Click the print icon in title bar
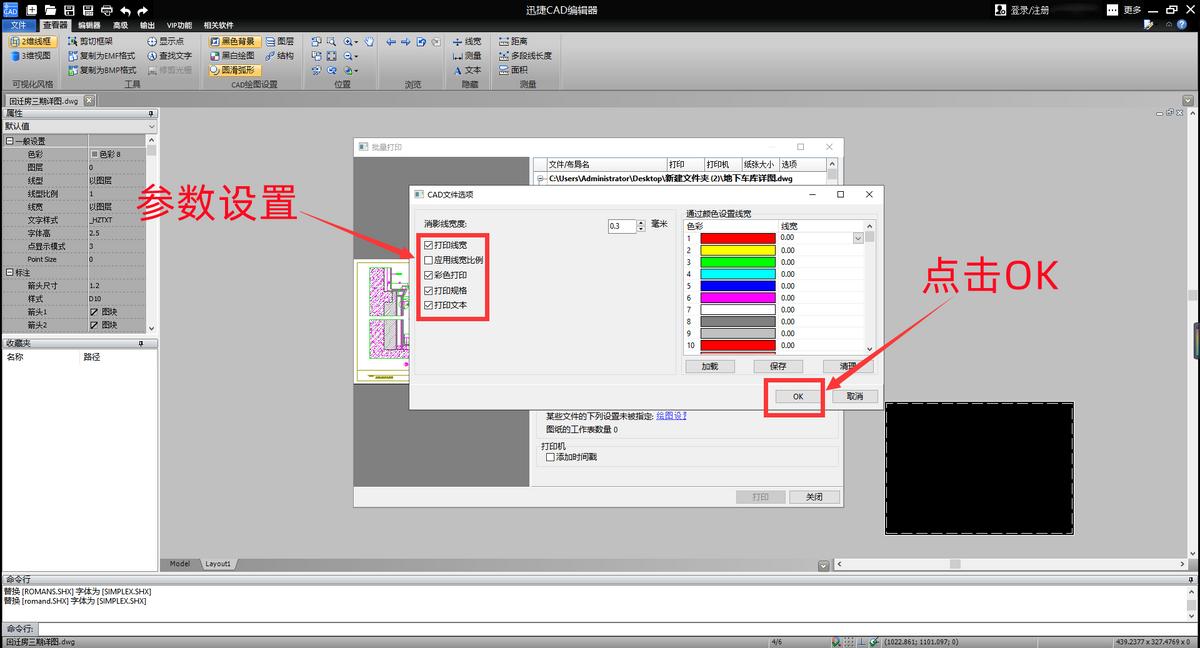The height and width of the screenshot is (648, 1200). pyautogui.click(x=107, y=10)
